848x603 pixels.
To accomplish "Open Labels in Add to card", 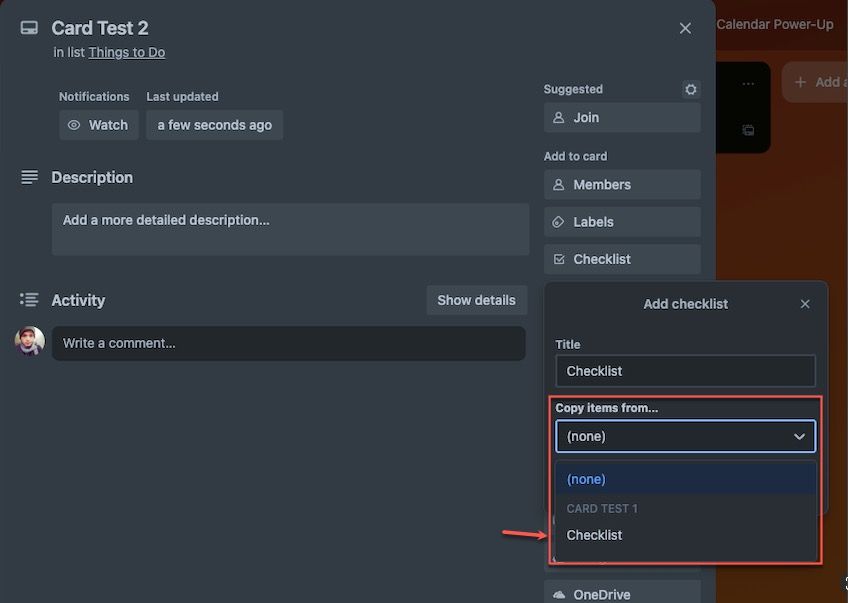I will coord(622,222).
